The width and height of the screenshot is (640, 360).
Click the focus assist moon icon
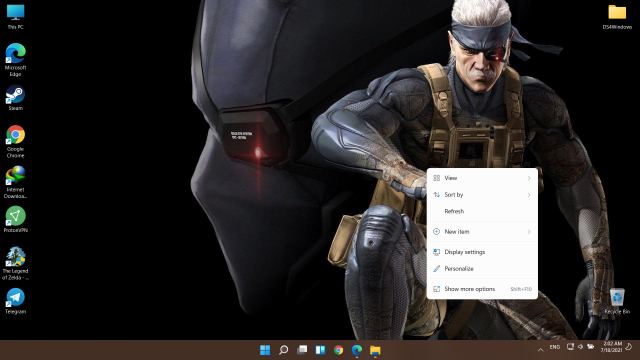click(629, 347)
